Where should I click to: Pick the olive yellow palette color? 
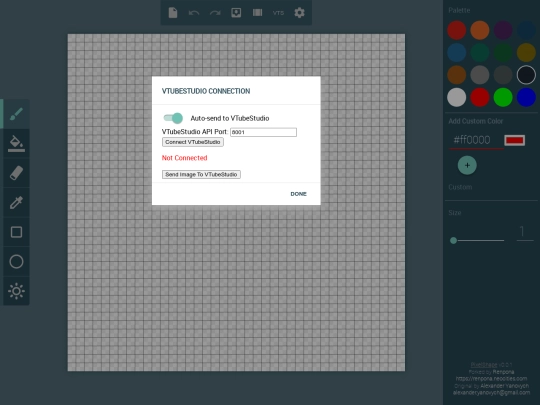526,52
